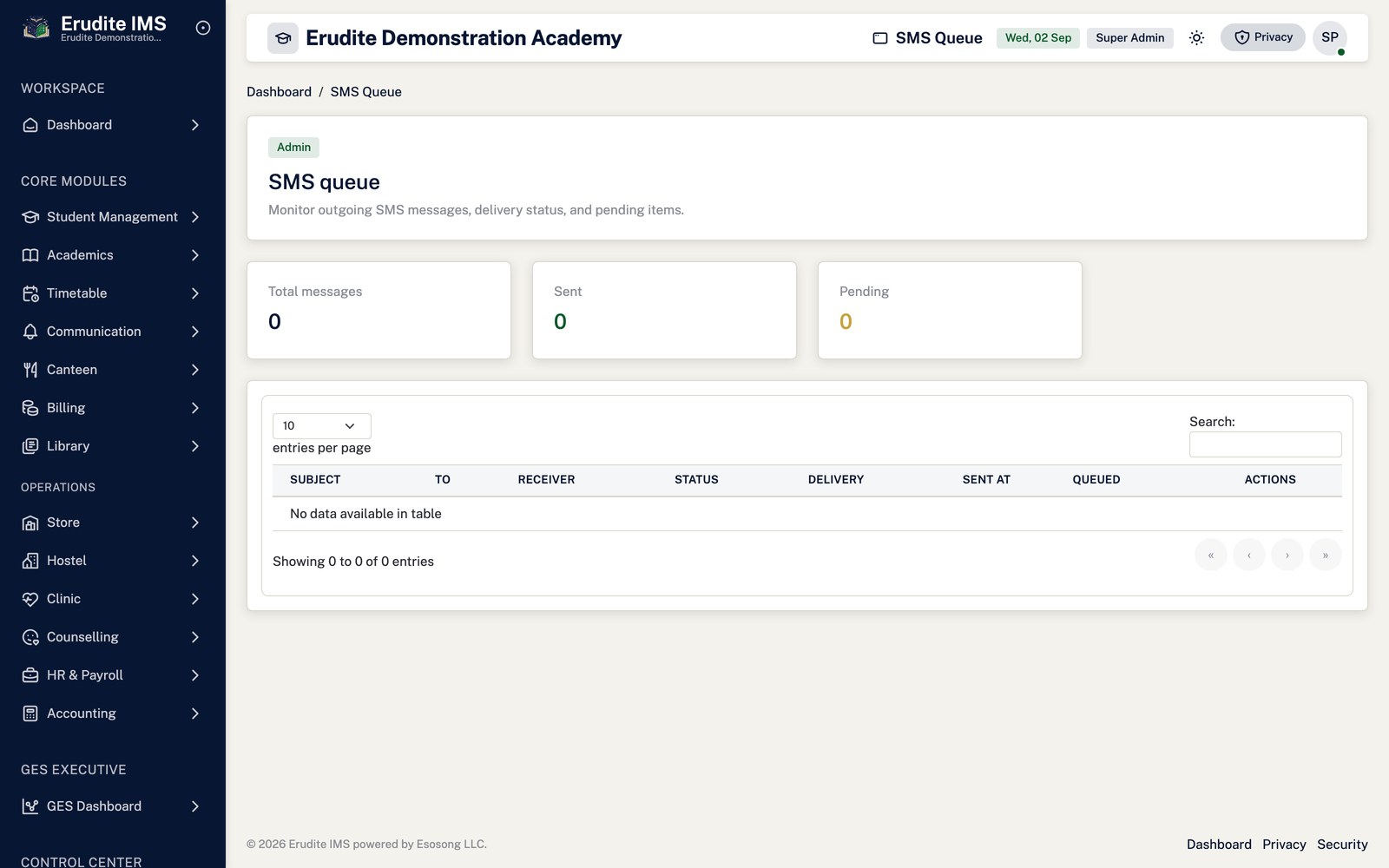Click the Store shop icon
The height and width of the screenshot is (868, 1389).
(x=30, y=523)
